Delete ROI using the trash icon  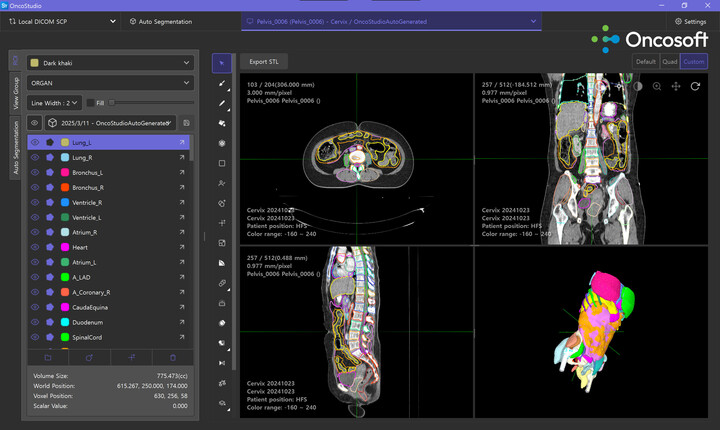pos(172,356)
